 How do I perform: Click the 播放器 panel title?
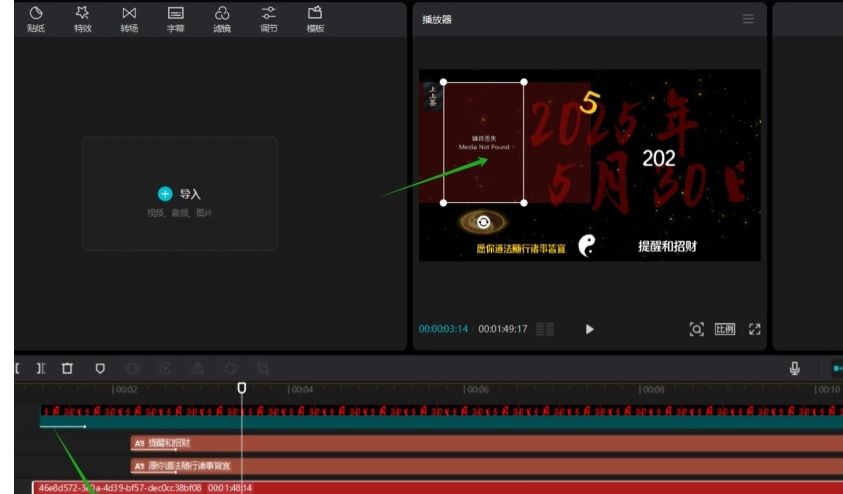437,19
